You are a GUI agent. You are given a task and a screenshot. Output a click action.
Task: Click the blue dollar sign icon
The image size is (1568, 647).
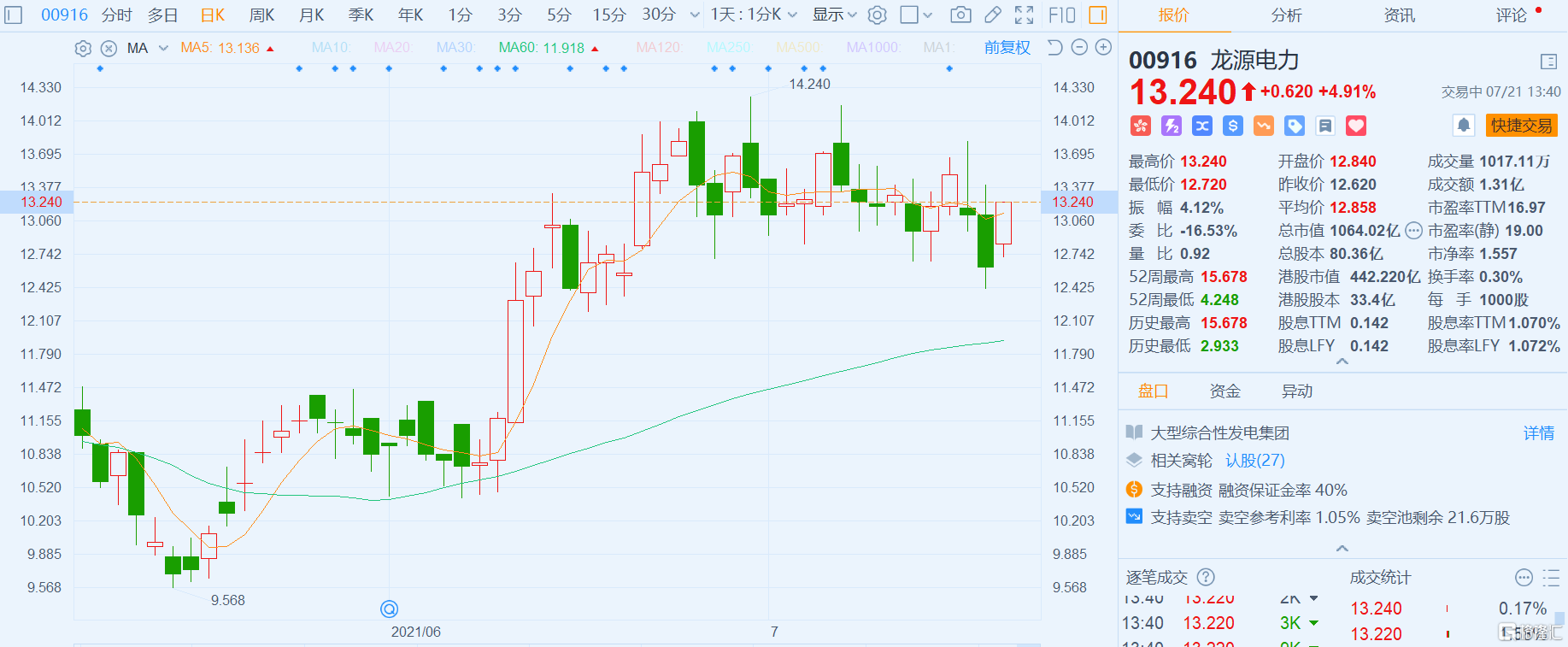coord(1233,126)
